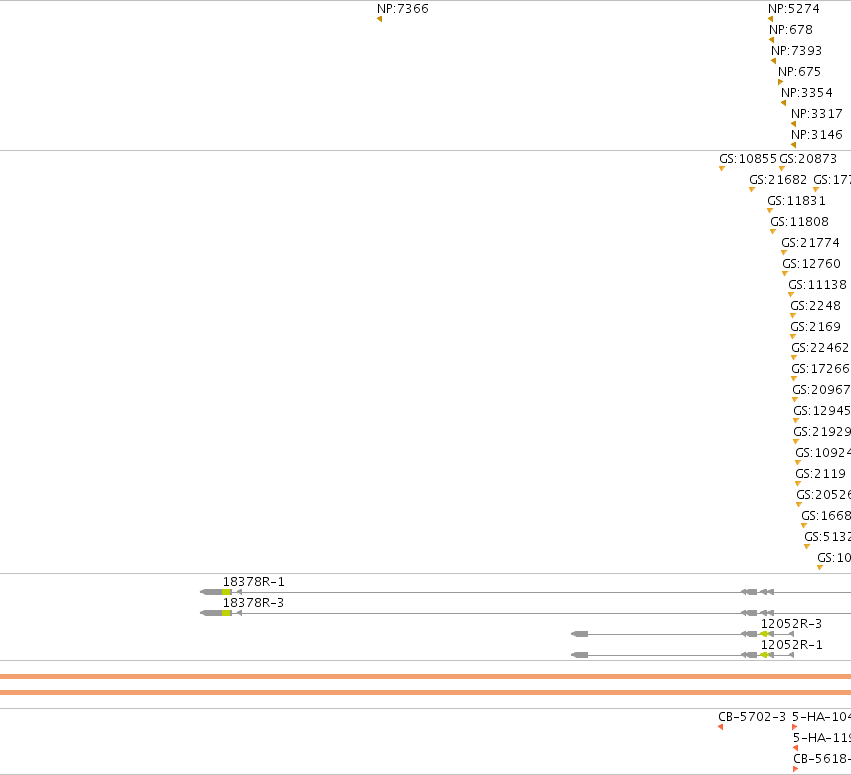851x775 pixels.
Task: Click the GS:11138 label
Action: point(817,285)
